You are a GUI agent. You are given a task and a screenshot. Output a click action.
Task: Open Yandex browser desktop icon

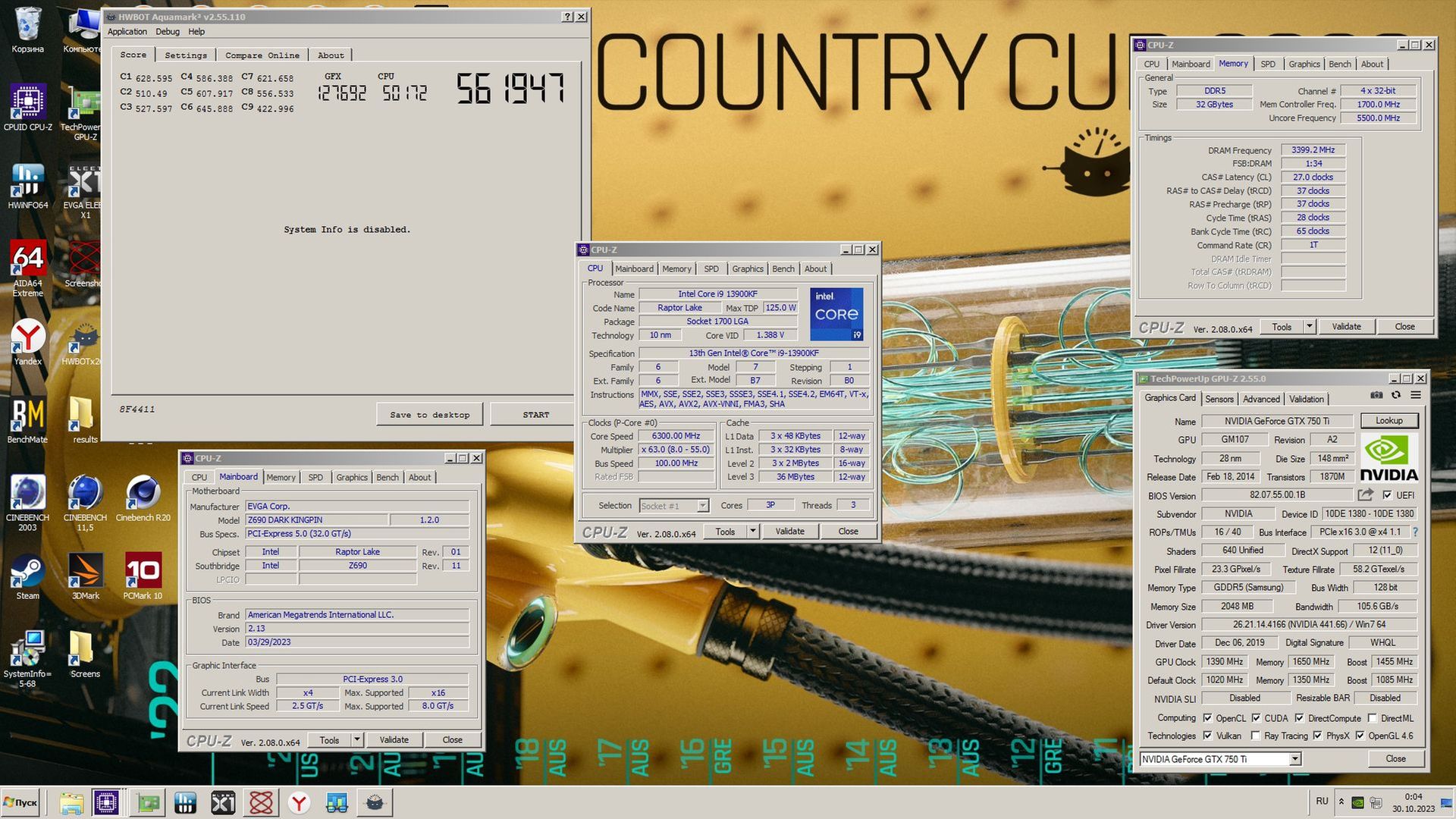point(27,341)
